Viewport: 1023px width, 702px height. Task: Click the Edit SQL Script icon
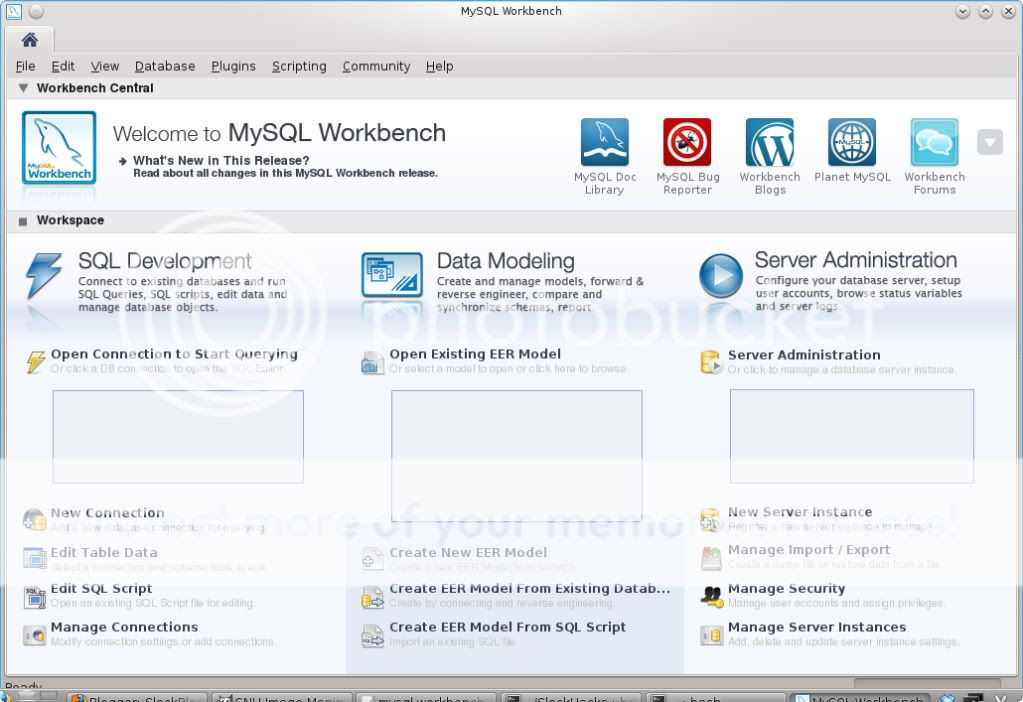(x=35, y=597)
